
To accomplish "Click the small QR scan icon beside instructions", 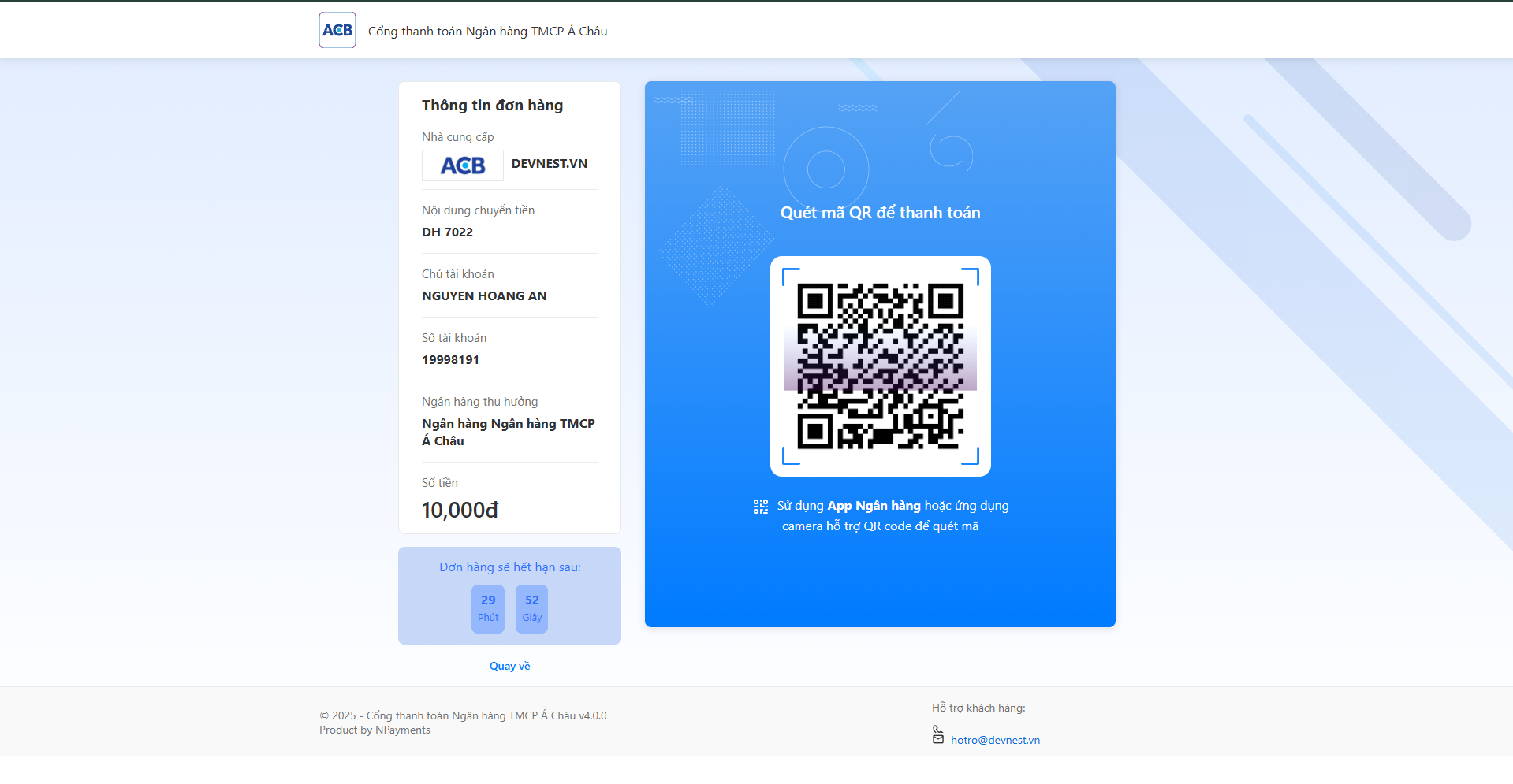I will pos(761,507).
